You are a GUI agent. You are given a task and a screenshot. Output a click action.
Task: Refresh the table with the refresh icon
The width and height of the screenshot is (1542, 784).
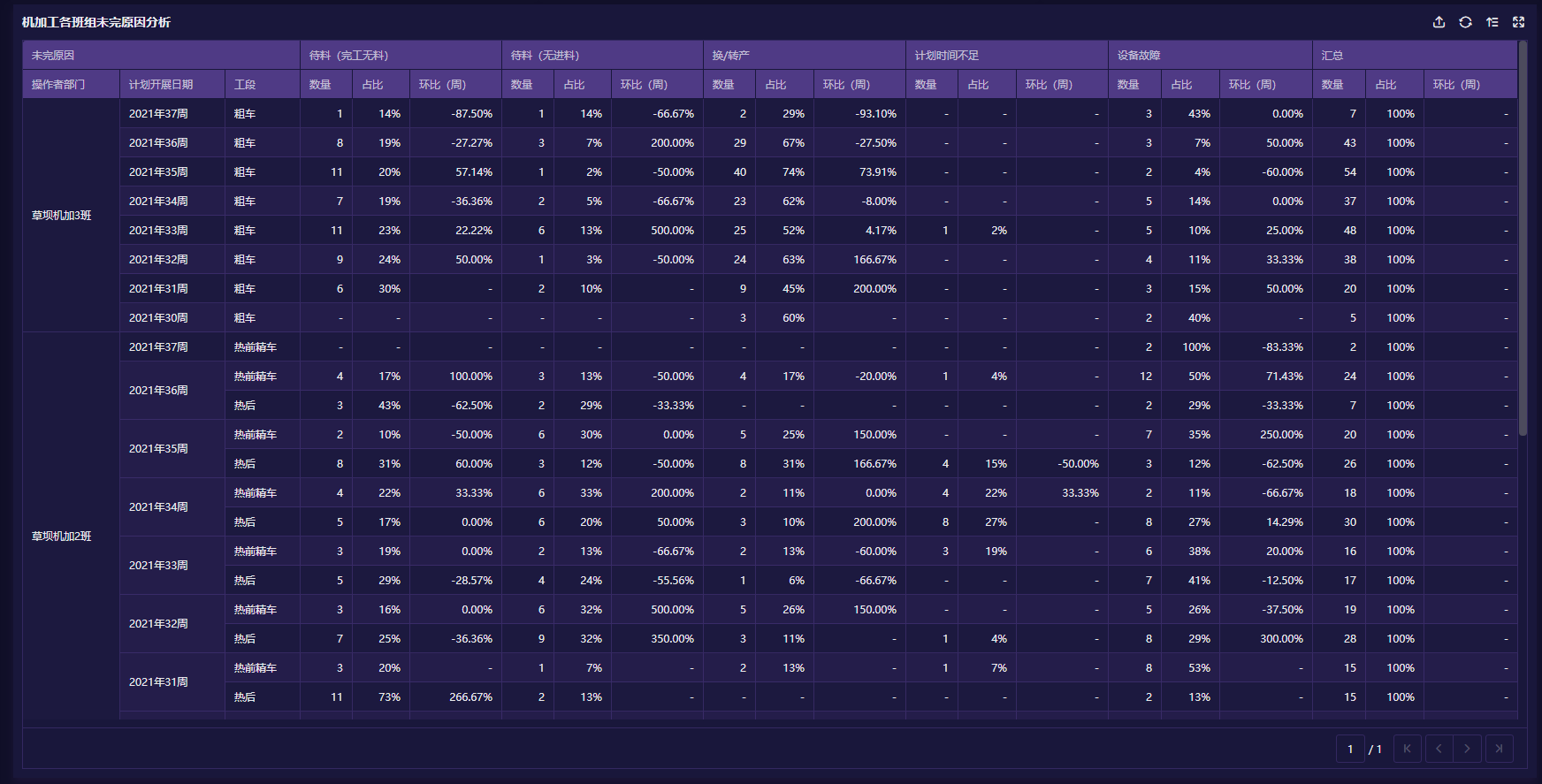coord(1465,22)
